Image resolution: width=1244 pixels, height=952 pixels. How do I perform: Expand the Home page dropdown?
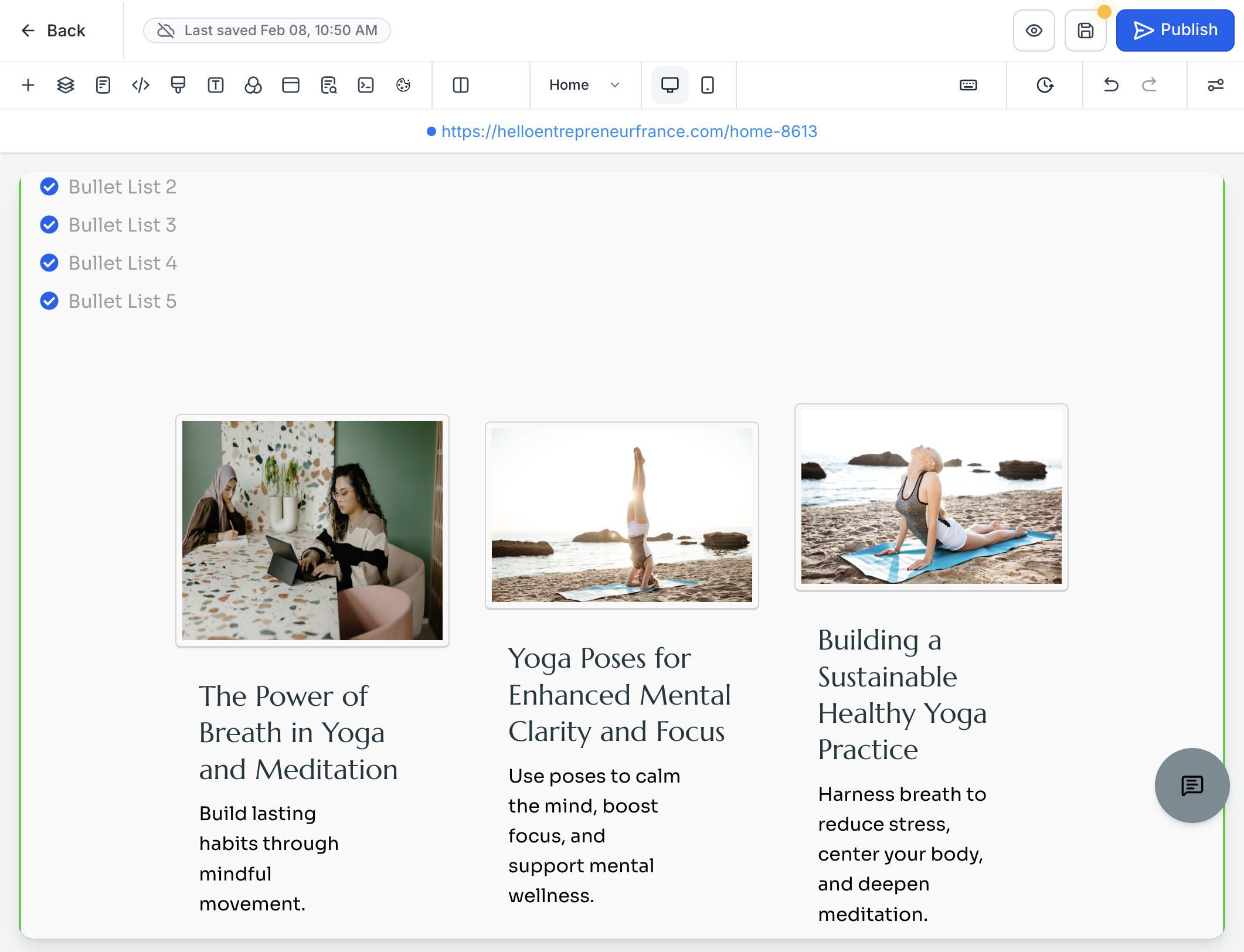584,85
